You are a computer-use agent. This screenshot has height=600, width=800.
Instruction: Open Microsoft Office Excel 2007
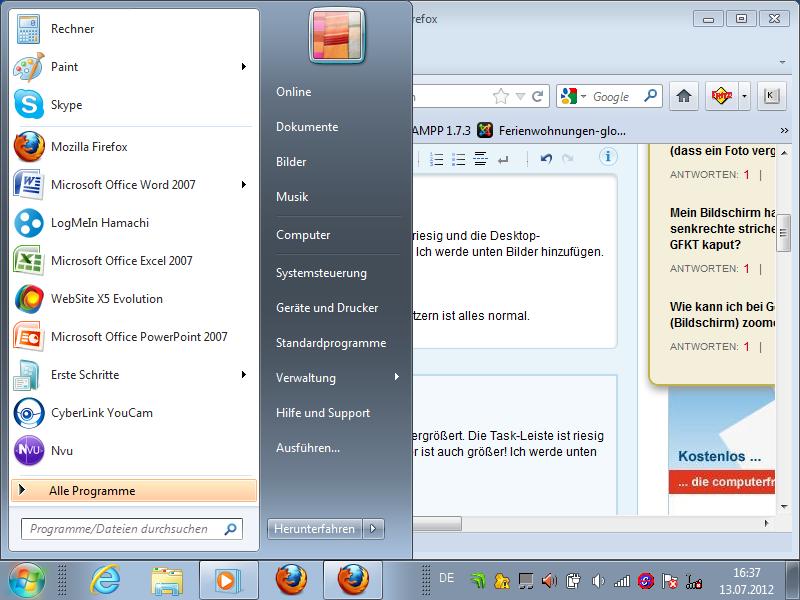click(x=134, y=260)
